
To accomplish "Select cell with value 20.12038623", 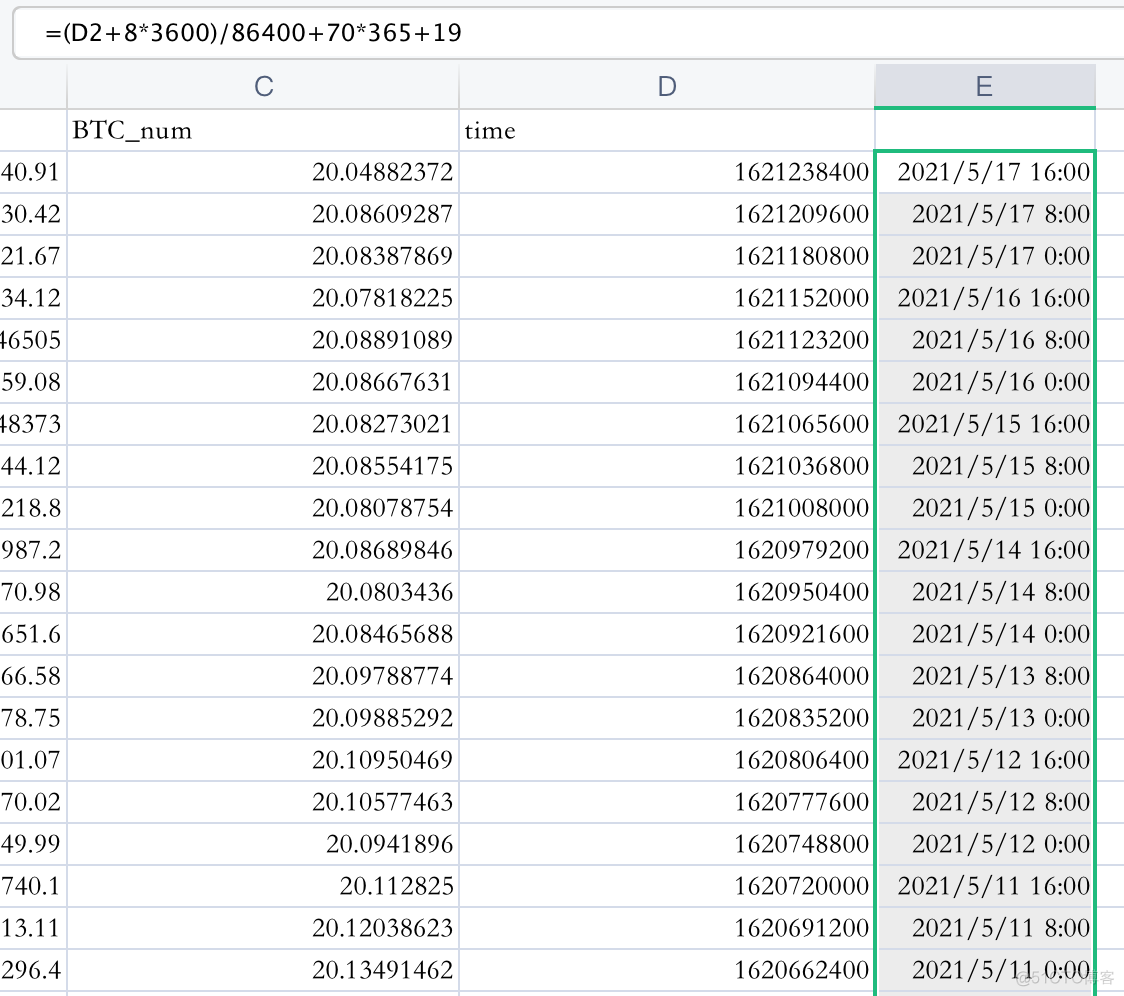I will [x=263, y=928].
